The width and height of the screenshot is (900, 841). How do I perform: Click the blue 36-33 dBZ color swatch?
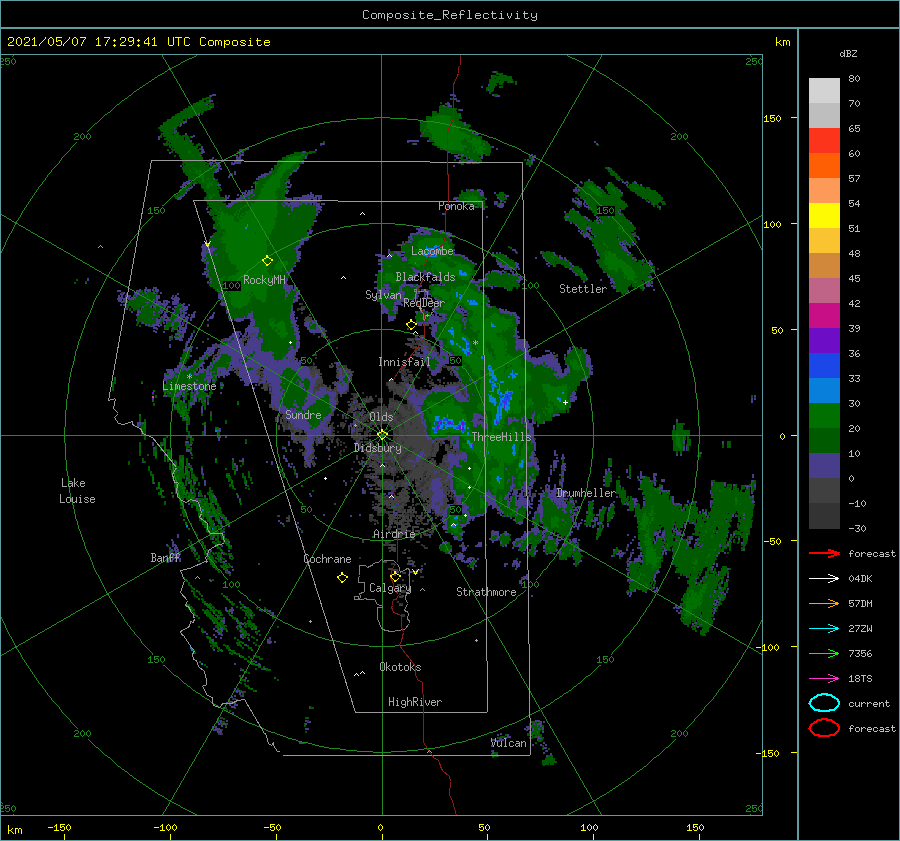824,366
